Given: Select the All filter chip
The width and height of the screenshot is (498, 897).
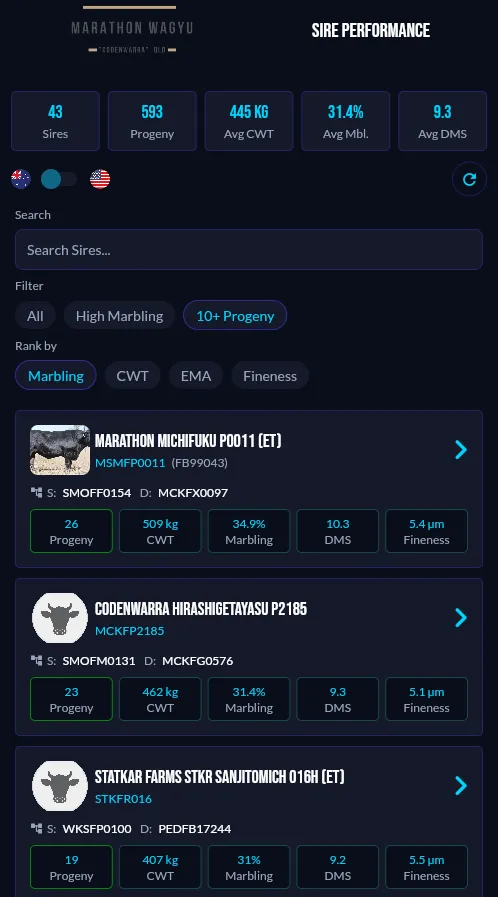Looking at the screenshot, I should tap(35, 316).
